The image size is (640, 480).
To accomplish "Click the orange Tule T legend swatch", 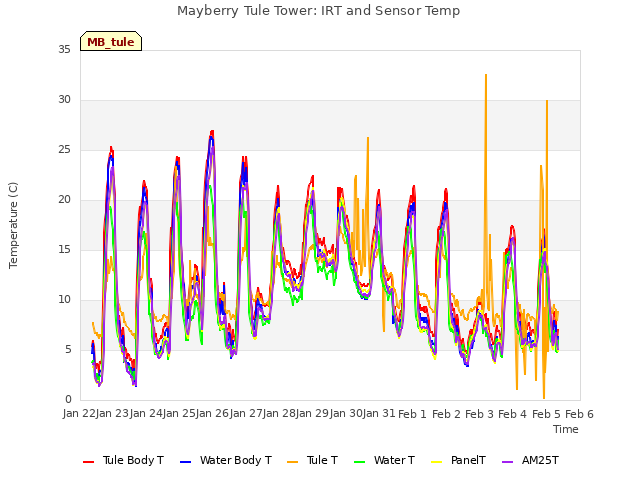I will (293, 462).
